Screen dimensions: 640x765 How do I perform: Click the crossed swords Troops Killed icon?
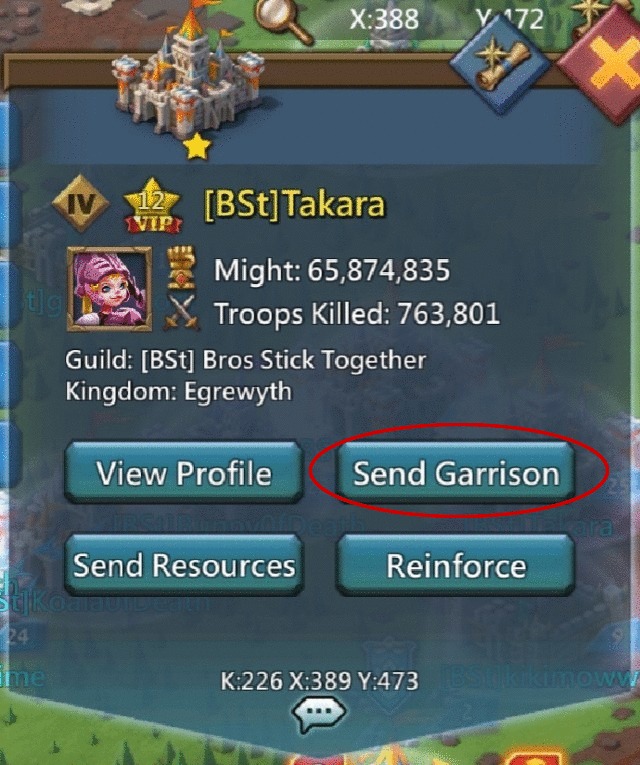click(x=181, y=312)
